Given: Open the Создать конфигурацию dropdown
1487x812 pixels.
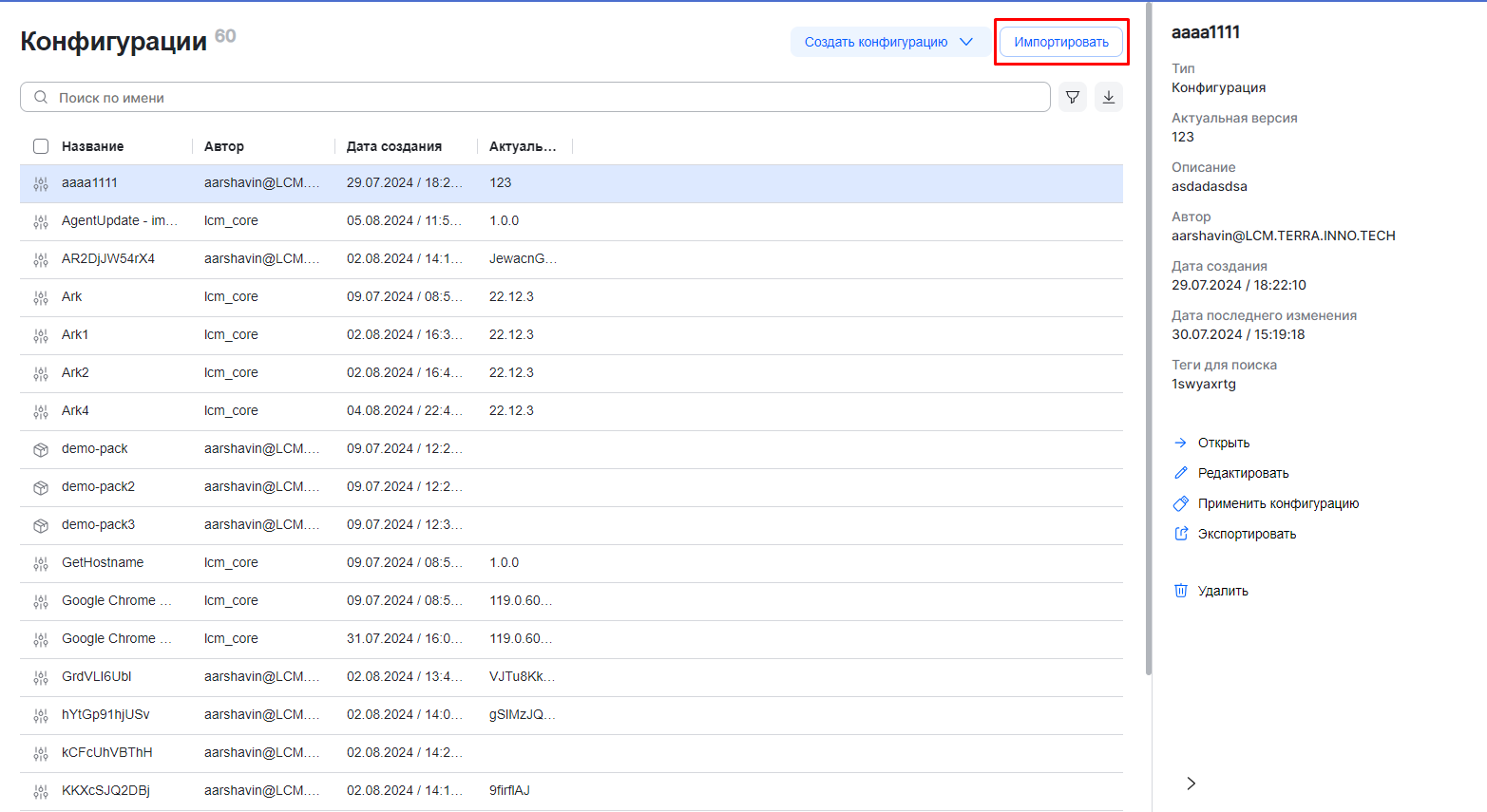Looking at the screenshot, I should (x=888, y=42).
